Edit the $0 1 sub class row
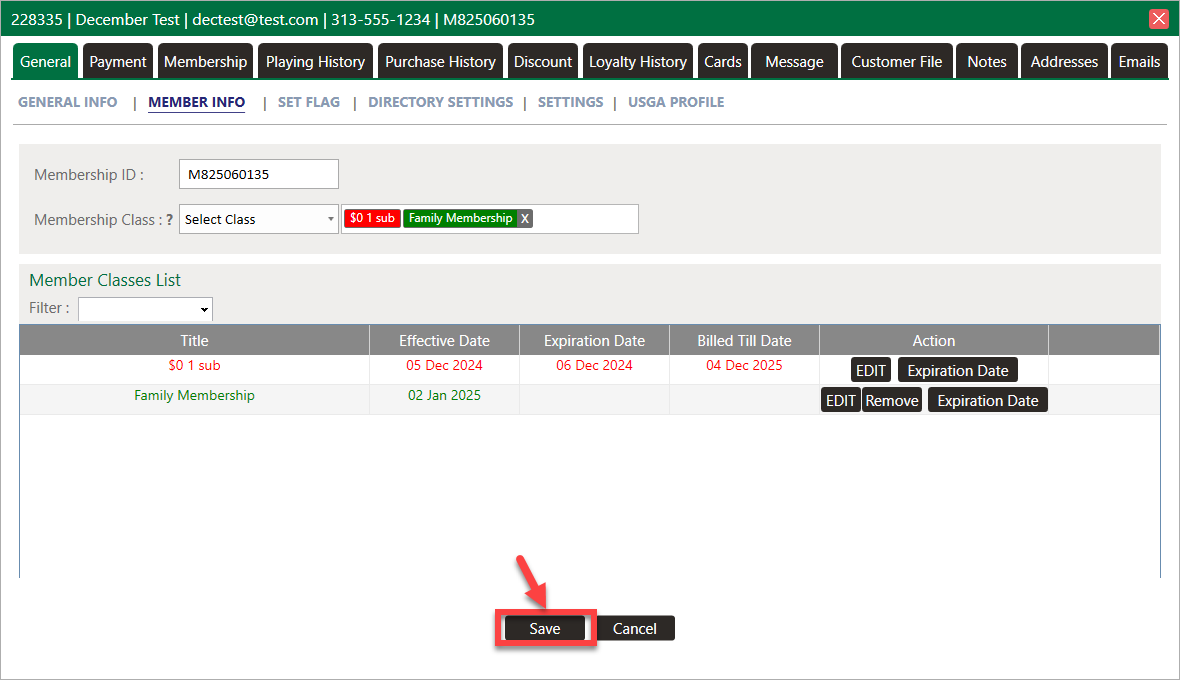1180x680 pixels. [870, 370]
